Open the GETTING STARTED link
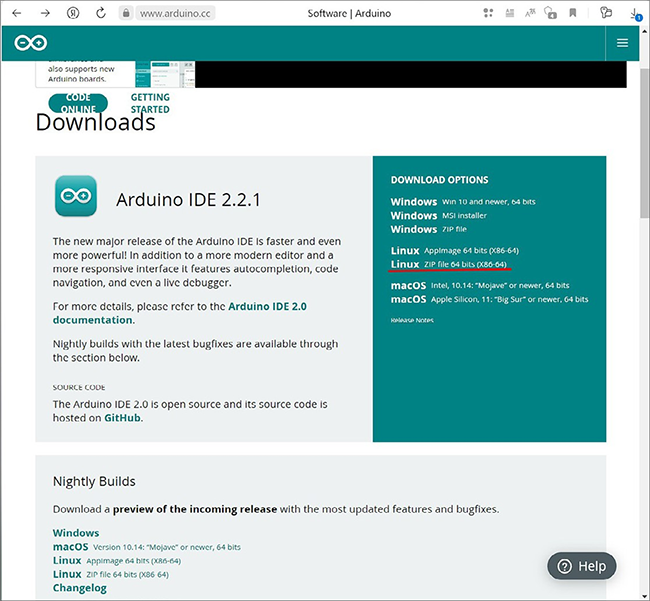The height and width of the screenshot is (601, 650). [x=150, y=103]
